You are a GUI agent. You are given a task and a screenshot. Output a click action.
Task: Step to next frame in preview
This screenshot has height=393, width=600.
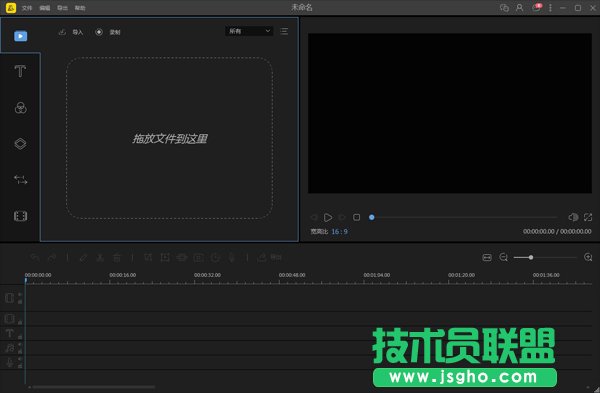(x=342, y=217)
